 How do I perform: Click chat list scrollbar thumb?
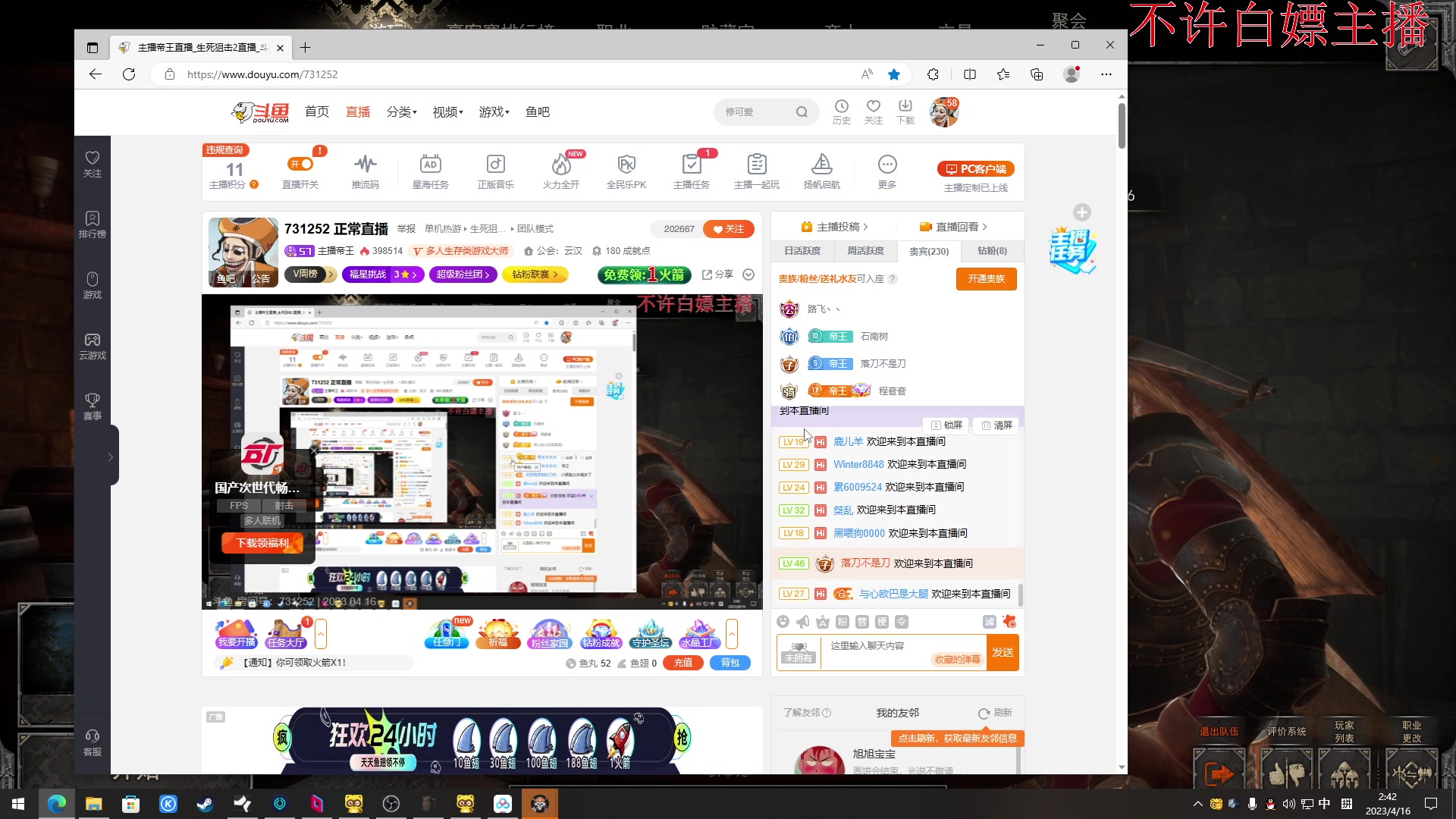coord(1020,595)
